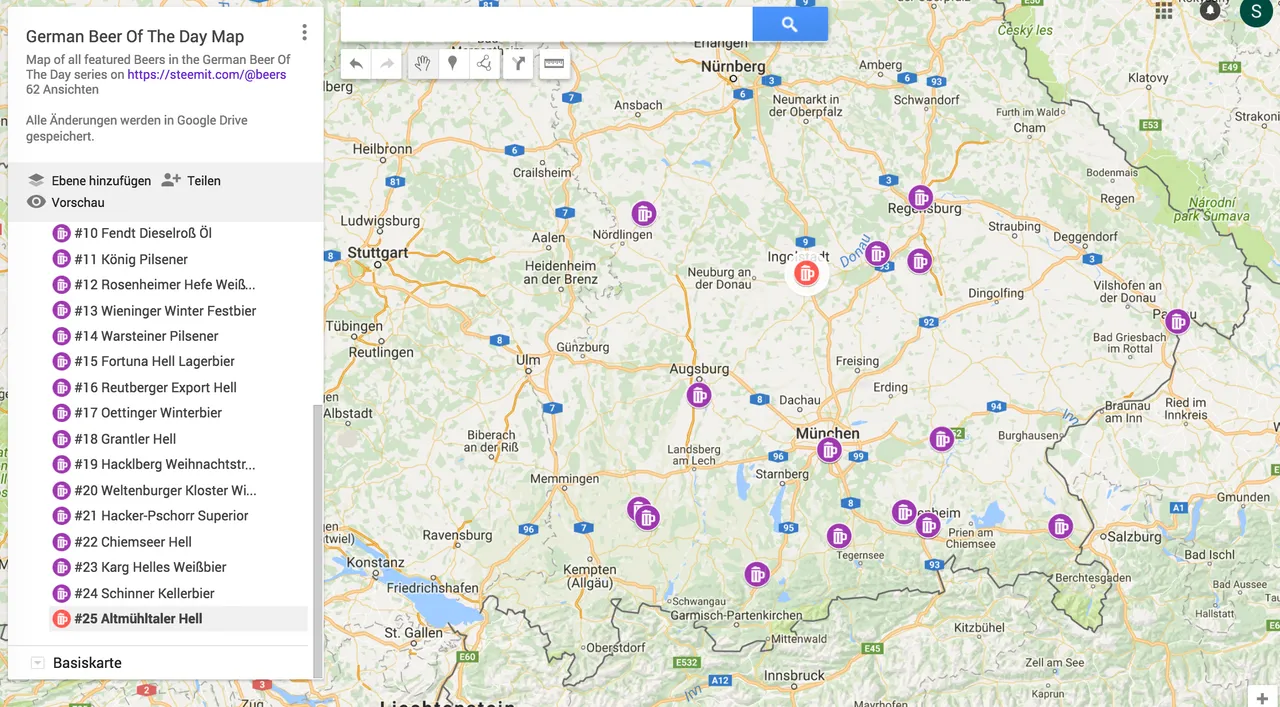Click the beer marker between Ingolstadt and Regensburg
This screenshot has height=707, width=1280.
pos(877,254)
